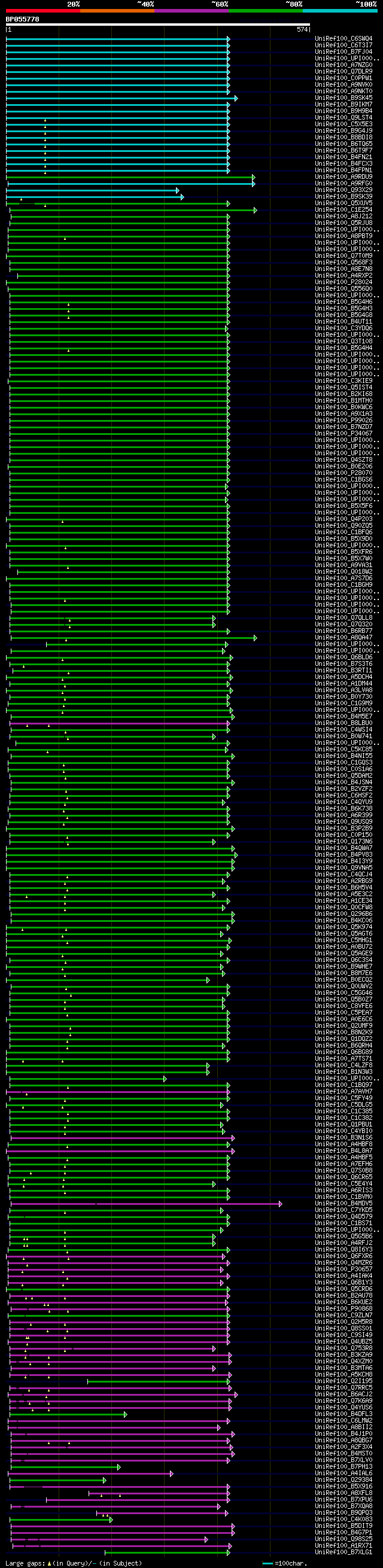Click the red ~20% identity color band
Image resolution: width=383 pixels, height=1568 pixels.
pyautogui.click(x=42, y=10)
